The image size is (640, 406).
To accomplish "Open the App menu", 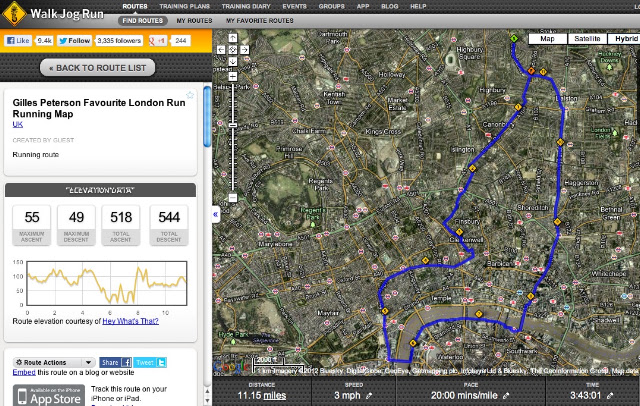I will coord(363,7).
